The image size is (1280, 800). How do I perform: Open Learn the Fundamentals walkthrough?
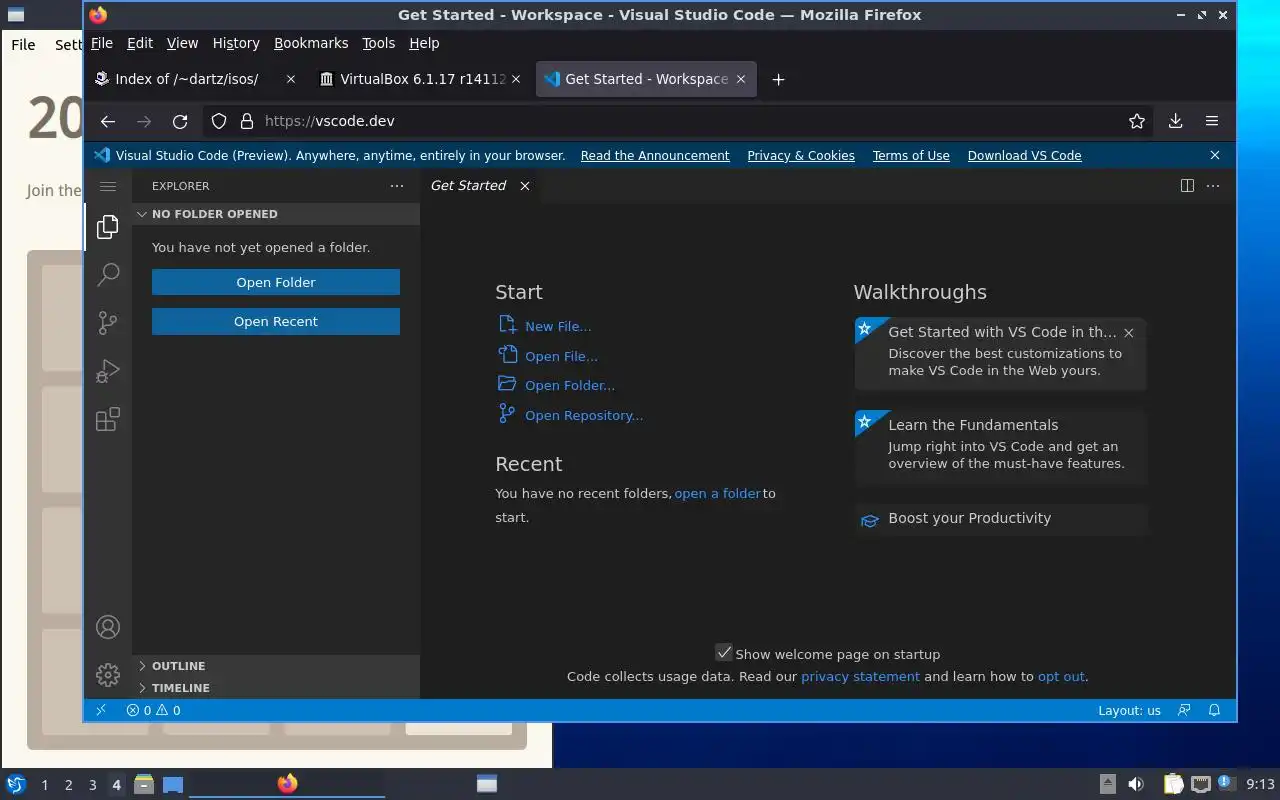[x=1000, y=447]
